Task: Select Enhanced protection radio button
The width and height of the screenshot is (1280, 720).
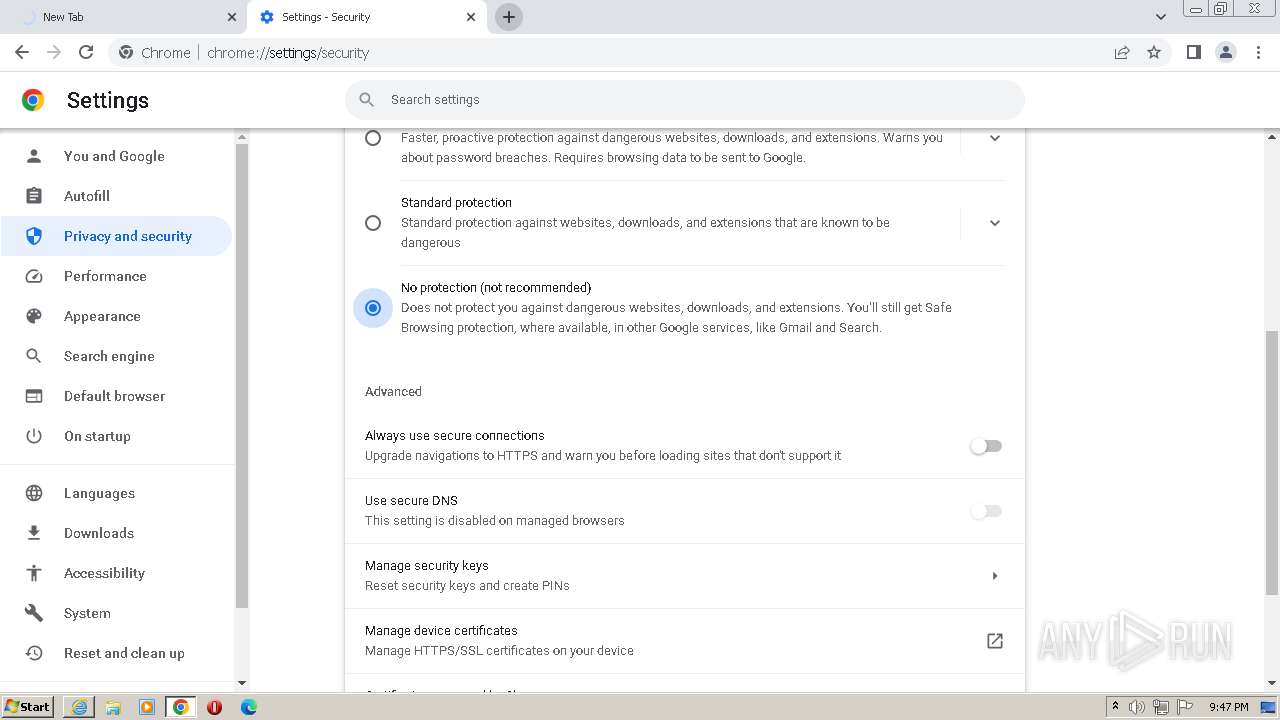Action: pos(373,138)
